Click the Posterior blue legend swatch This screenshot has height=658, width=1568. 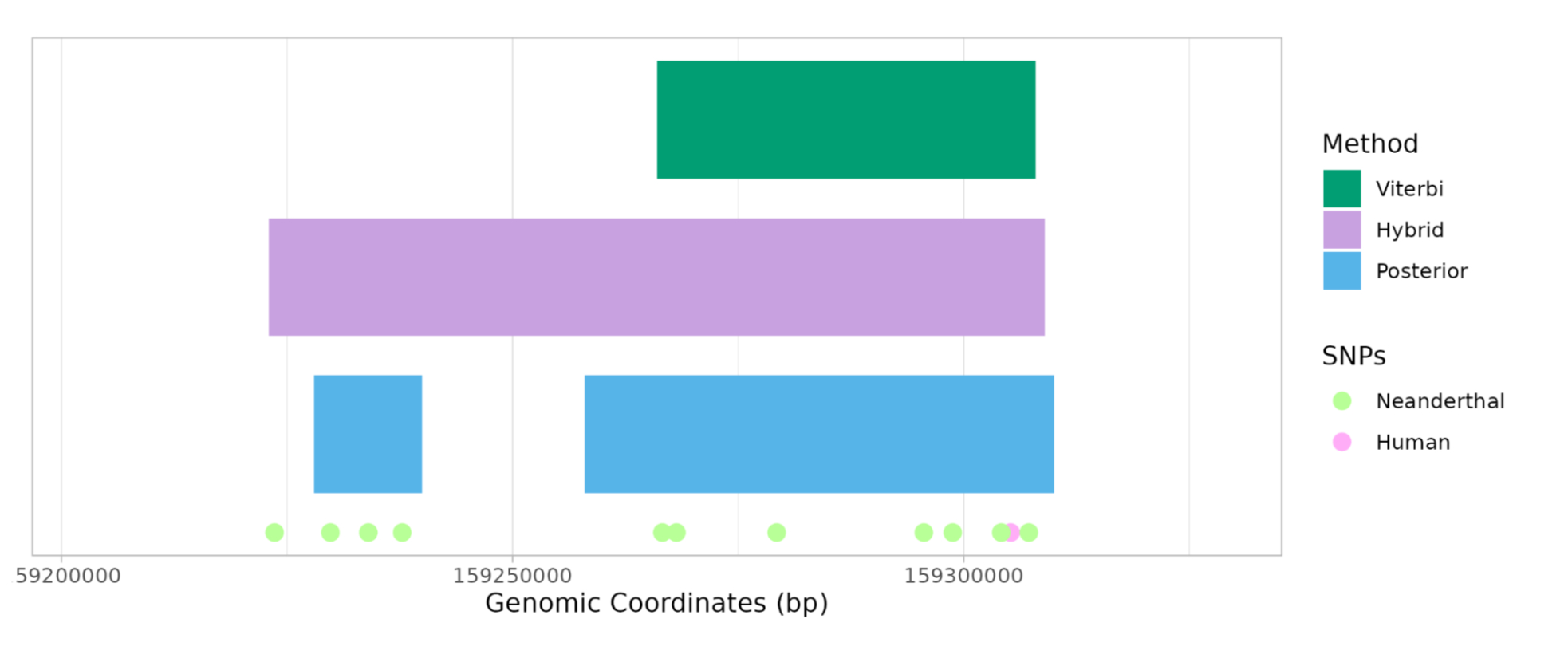(1341, 271)
